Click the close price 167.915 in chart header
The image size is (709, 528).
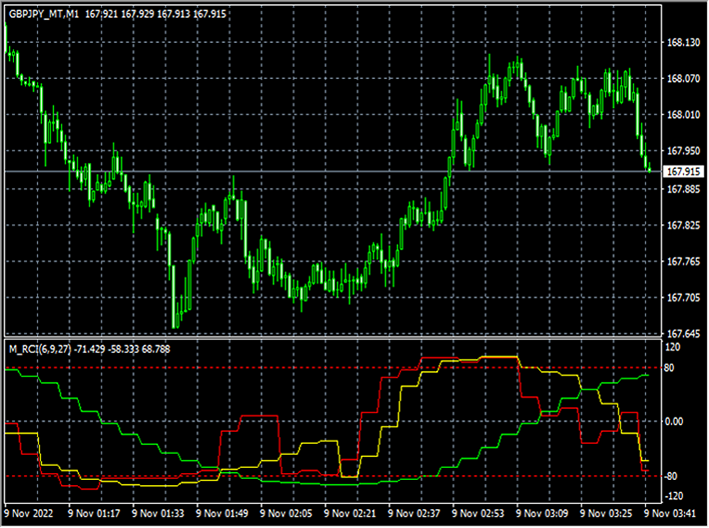coord(210,14)
